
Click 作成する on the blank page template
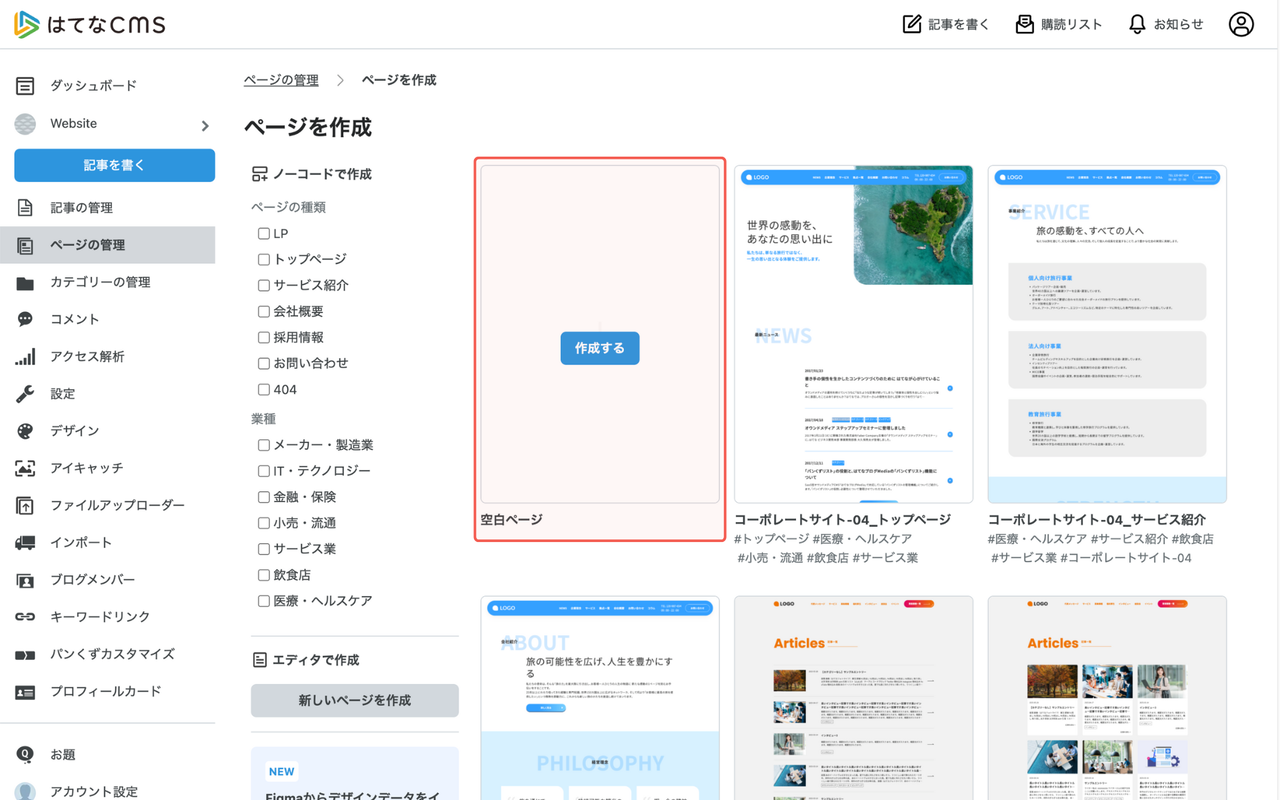pos(599,348)
